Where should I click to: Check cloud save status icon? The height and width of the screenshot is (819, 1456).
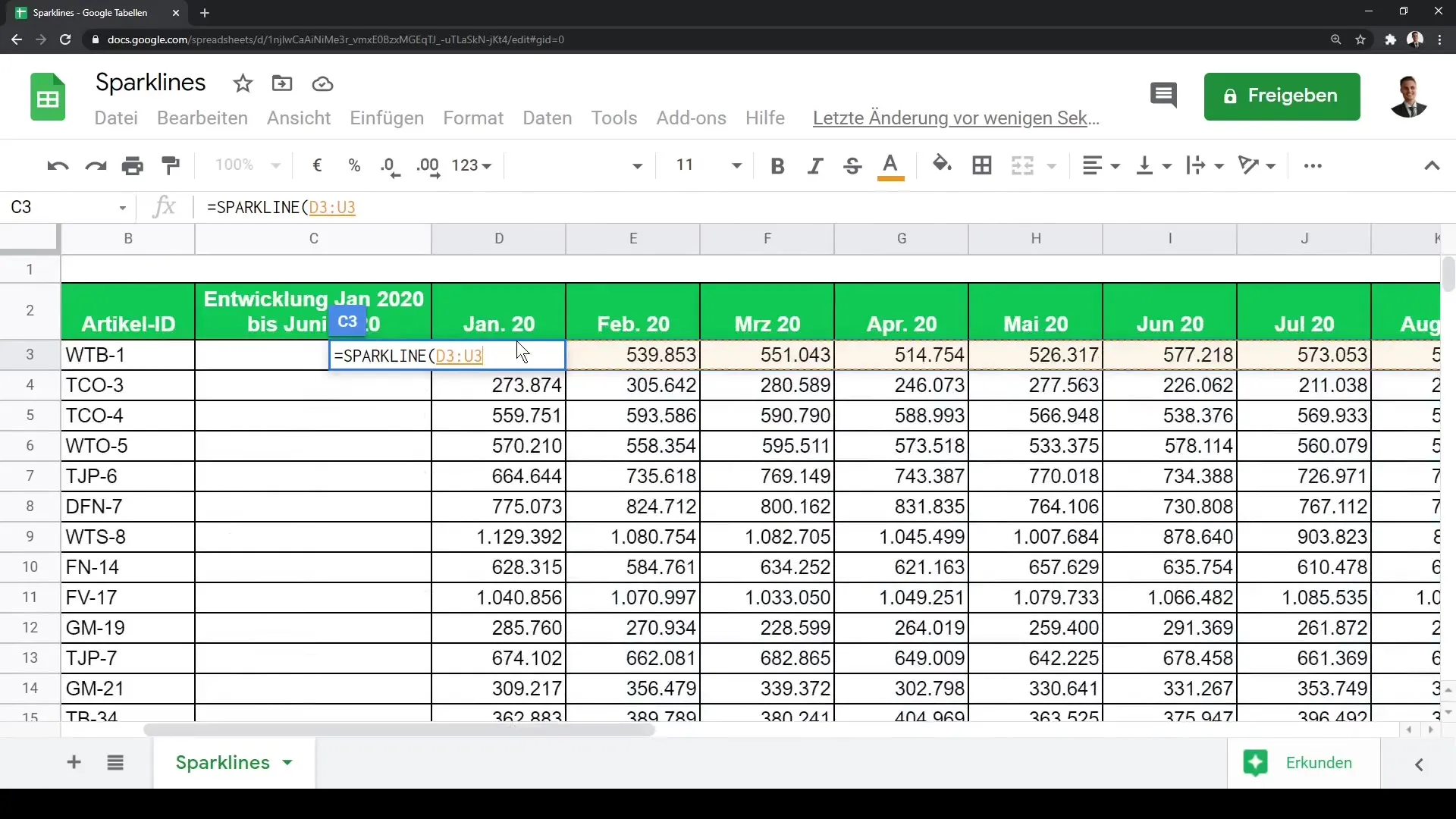(x=322, y=84)
